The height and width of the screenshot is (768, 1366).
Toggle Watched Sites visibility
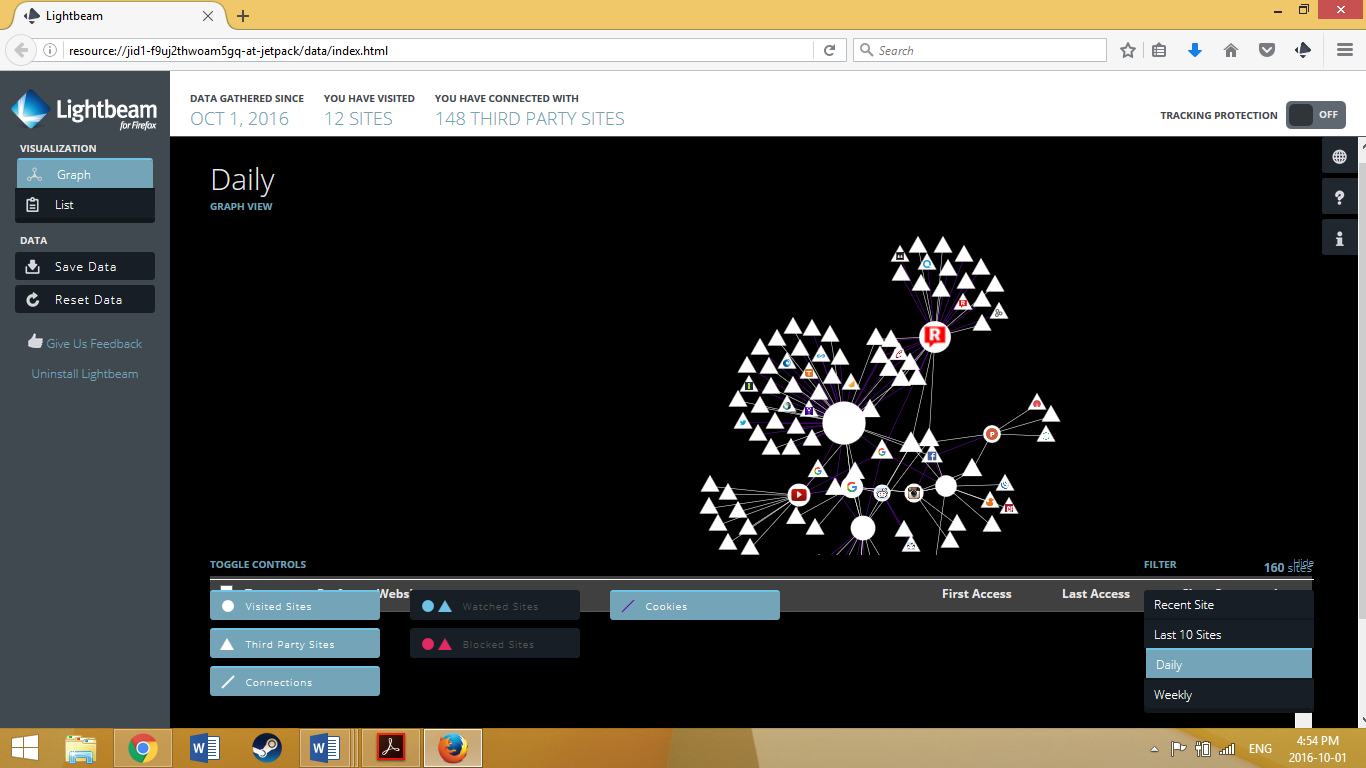click(x=495, y=606)
